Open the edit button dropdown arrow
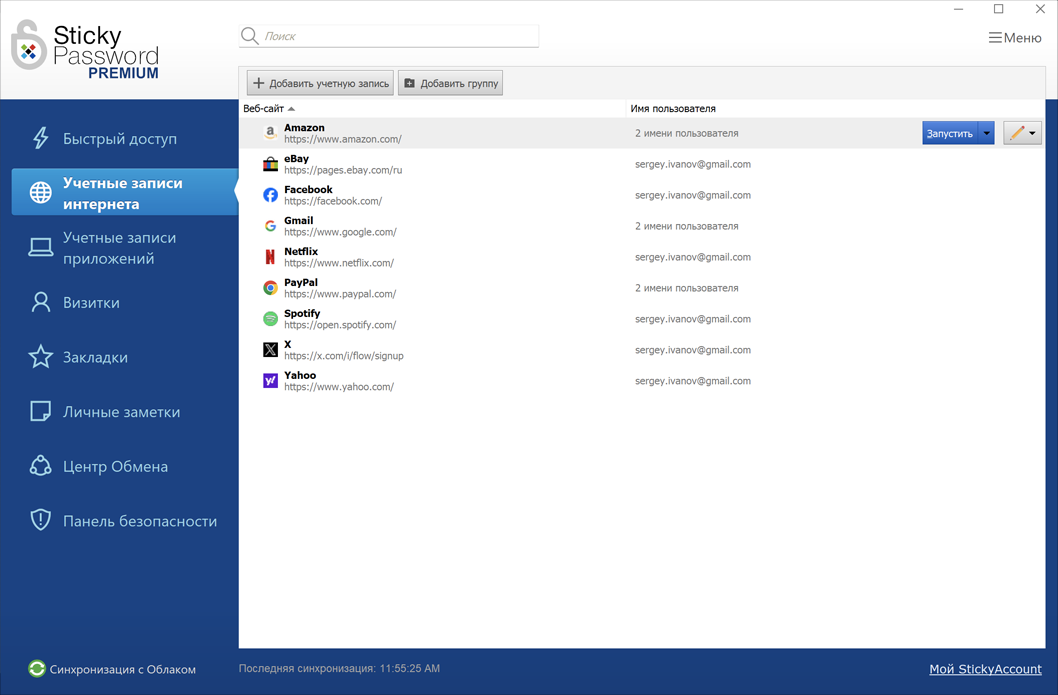1058x695 pixels. click(1033, 133)
